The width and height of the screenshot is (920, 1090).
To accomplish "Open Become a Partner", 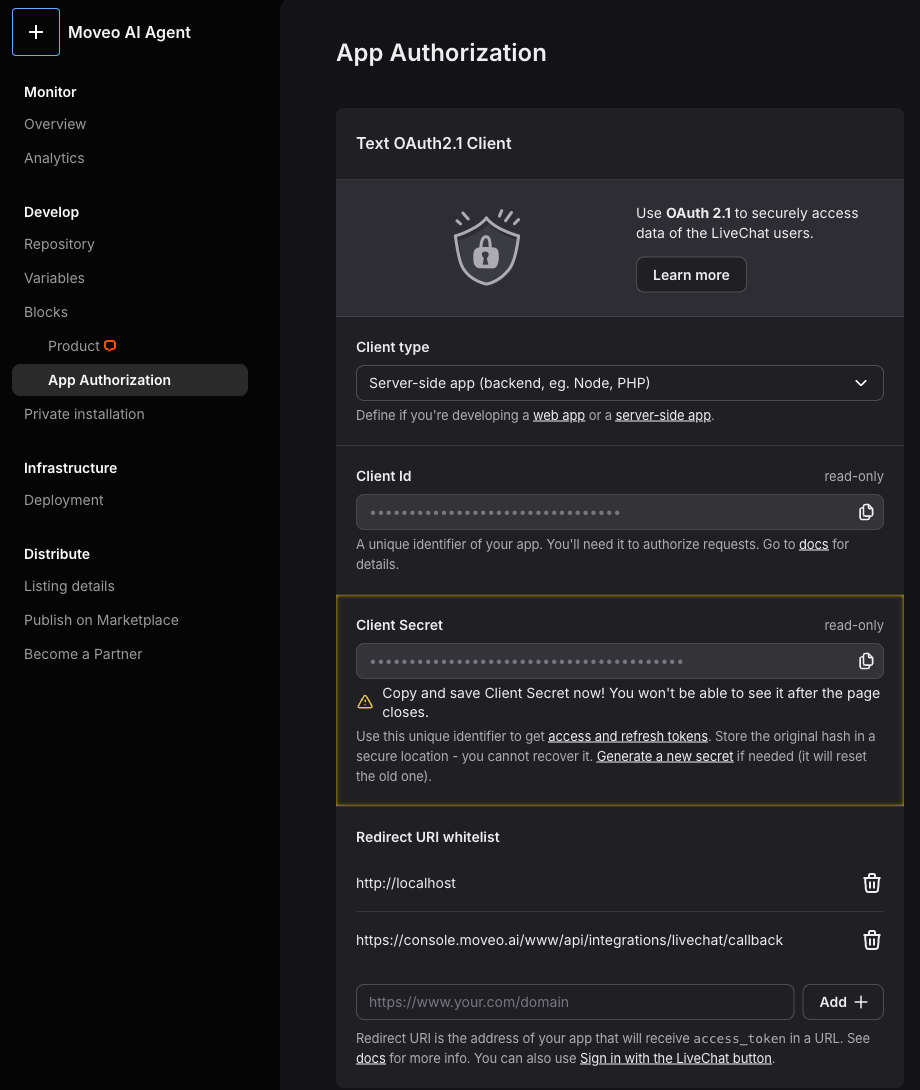I will coord(83,654).
